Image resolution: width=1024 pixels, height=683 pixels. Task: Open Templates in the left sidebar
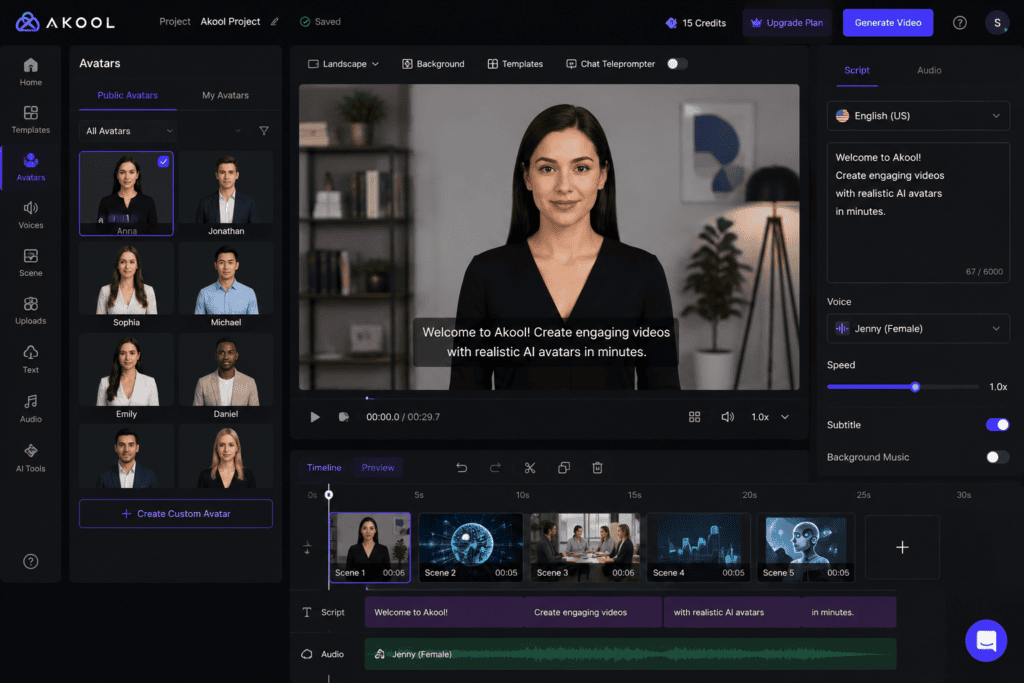tap(31, 119)
